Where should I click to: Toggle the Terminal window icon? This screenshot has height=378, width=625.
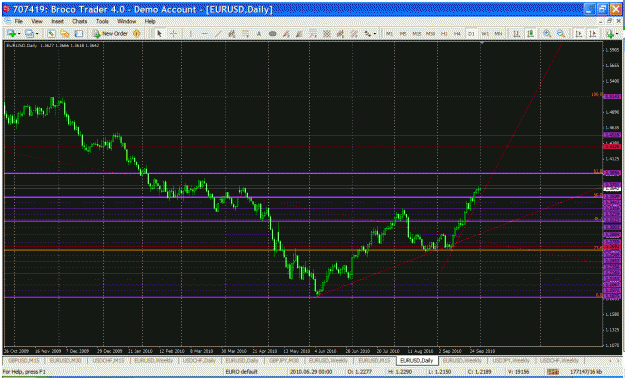click(79, 34)
